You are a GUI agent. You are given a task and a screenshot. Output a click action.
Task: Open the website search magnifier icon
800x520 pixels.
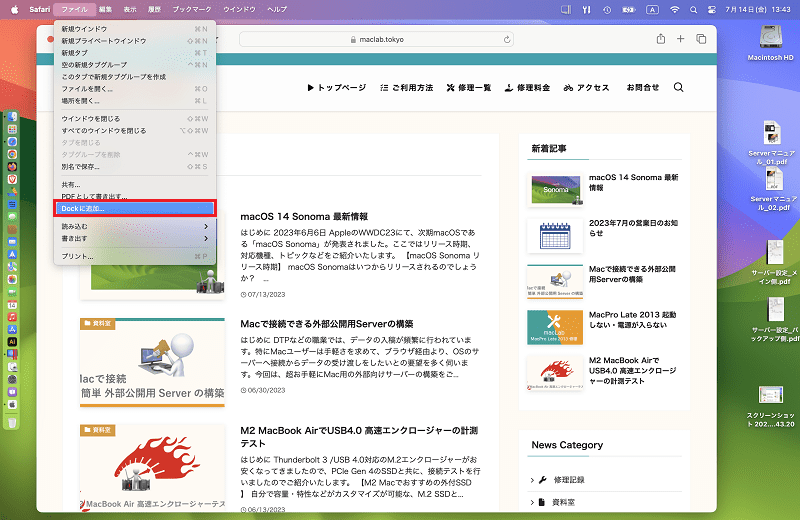[x=678, y=87]
